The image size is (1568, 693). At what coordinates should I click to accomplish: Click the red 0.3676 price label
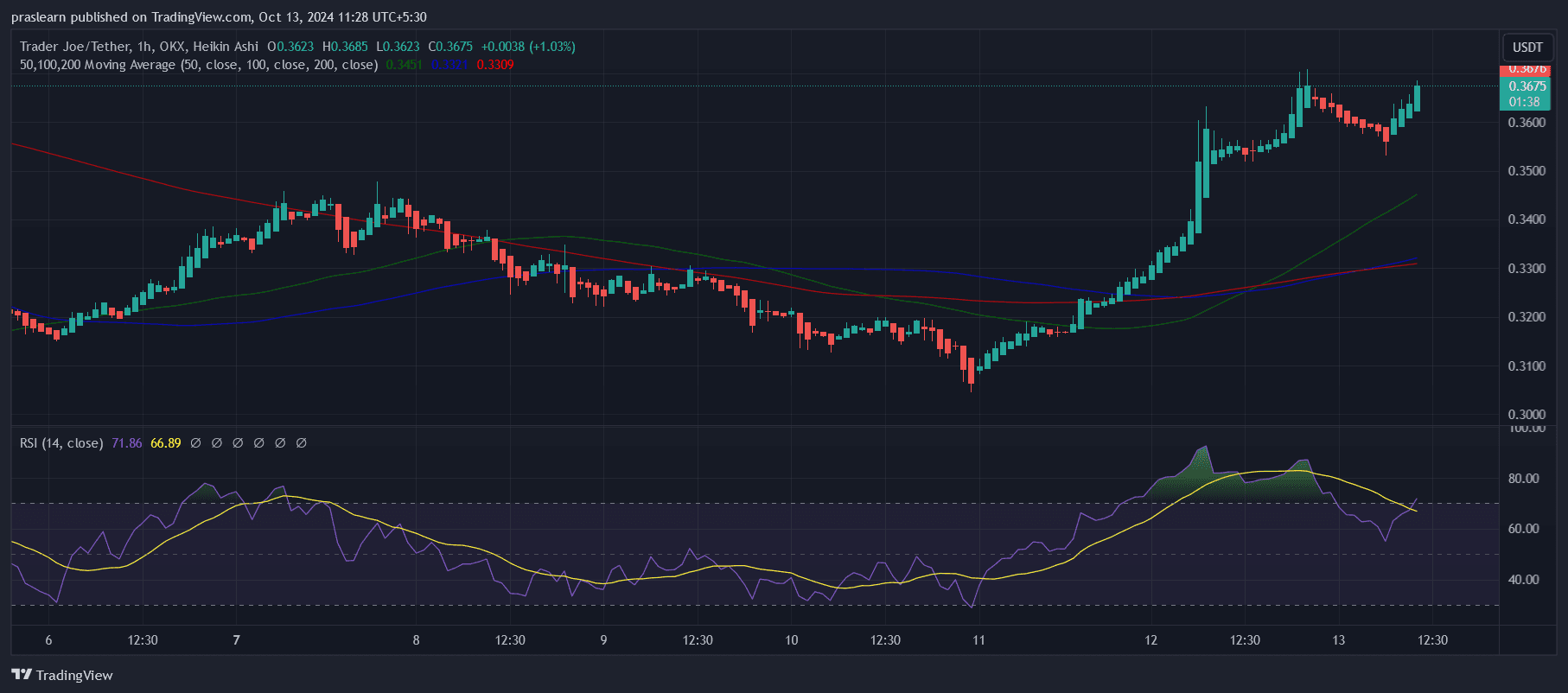point(1527,69)
